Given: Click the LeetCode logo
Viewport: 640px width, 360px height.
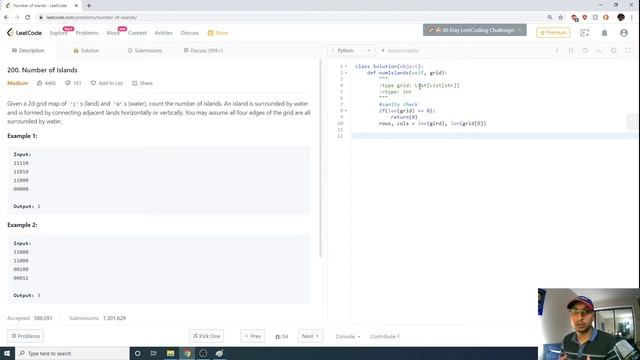Looking at the screenshot, I should pyautogui.click(x=24, y=33).
